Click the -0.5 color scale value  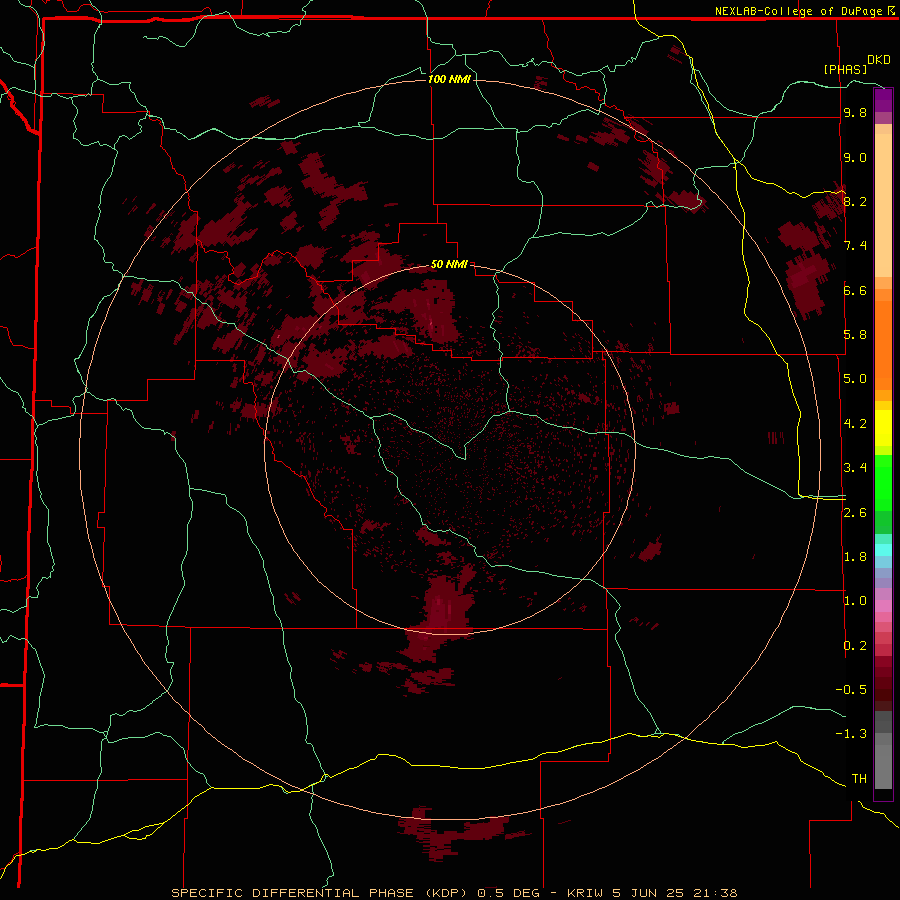tap(851, 690)
